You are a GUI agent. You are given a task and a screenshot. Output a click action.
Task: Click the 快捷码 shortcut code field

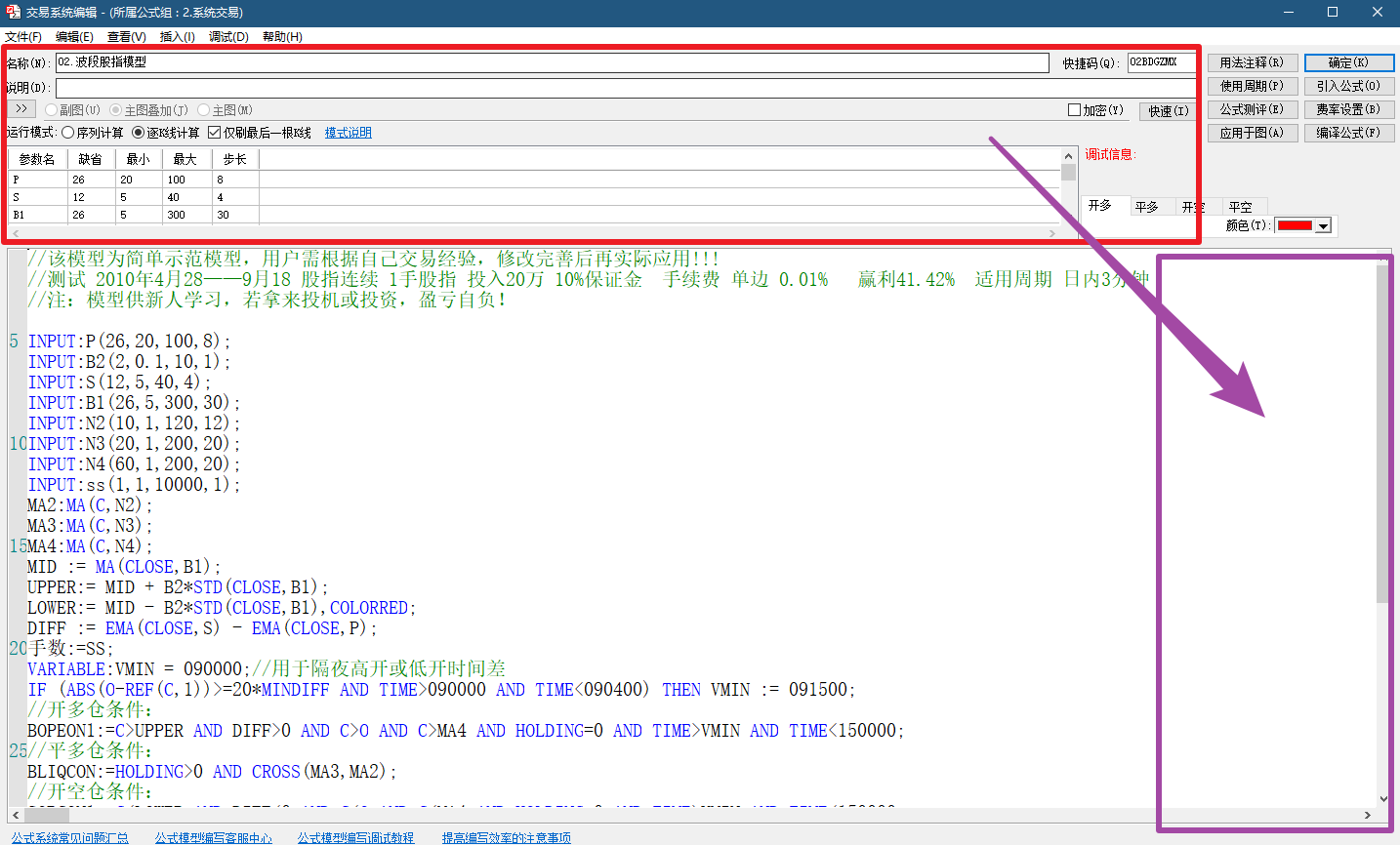tap(1161, 62)
